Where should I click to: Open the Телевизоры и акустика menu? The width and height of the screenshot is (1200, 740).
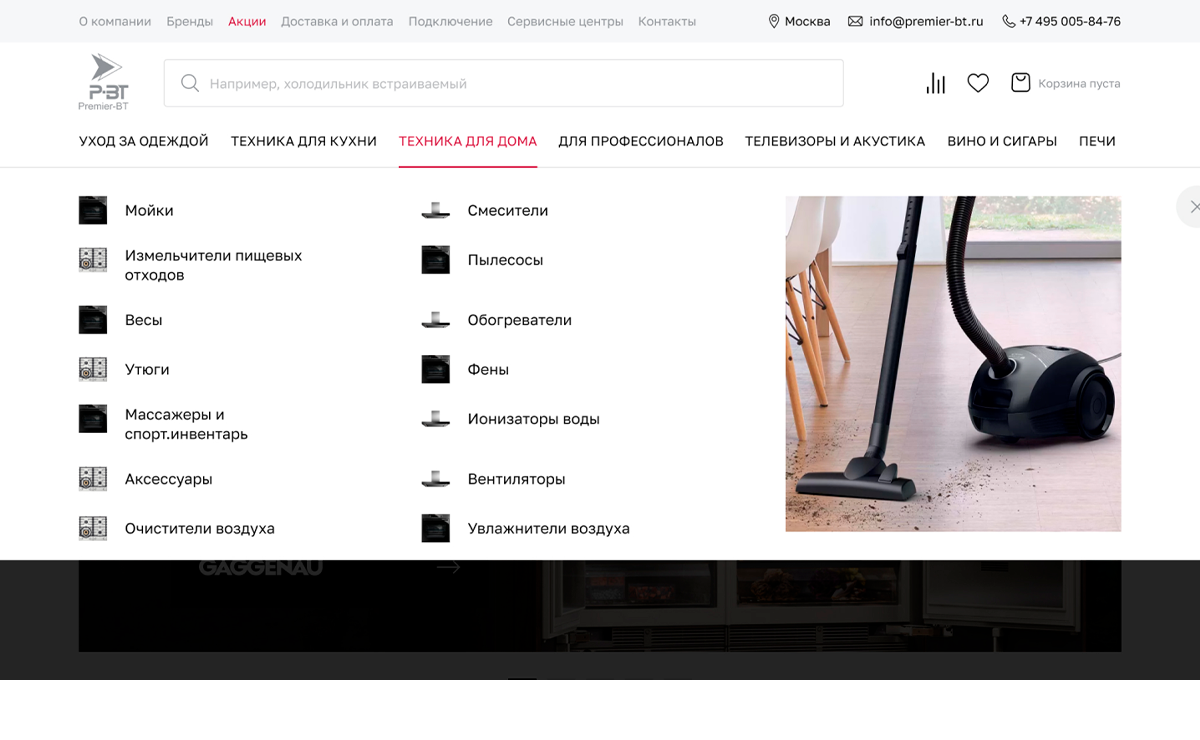835,141
